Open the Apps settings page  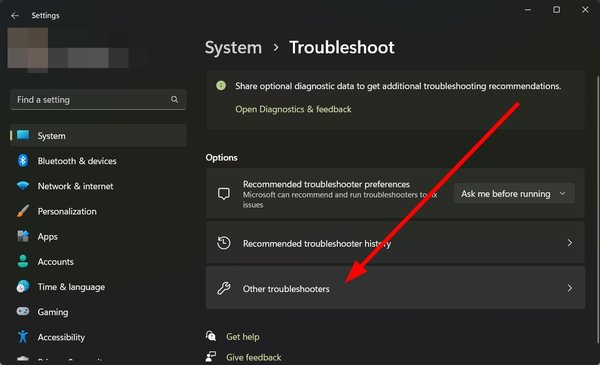pyautogui.click(x=98, y=236)
